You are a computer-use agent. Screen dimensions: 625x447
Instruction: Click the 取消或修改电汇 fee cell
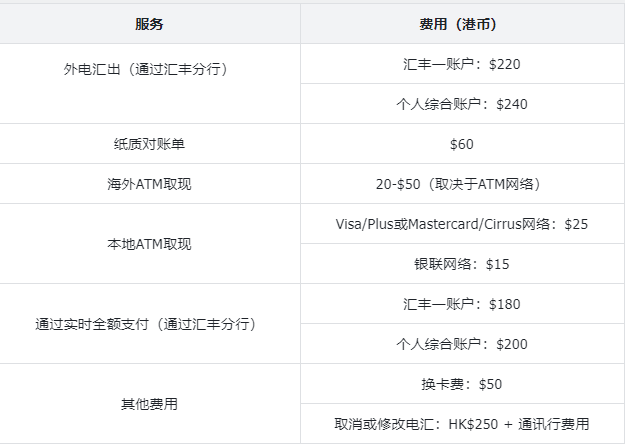tap(462, 423)
